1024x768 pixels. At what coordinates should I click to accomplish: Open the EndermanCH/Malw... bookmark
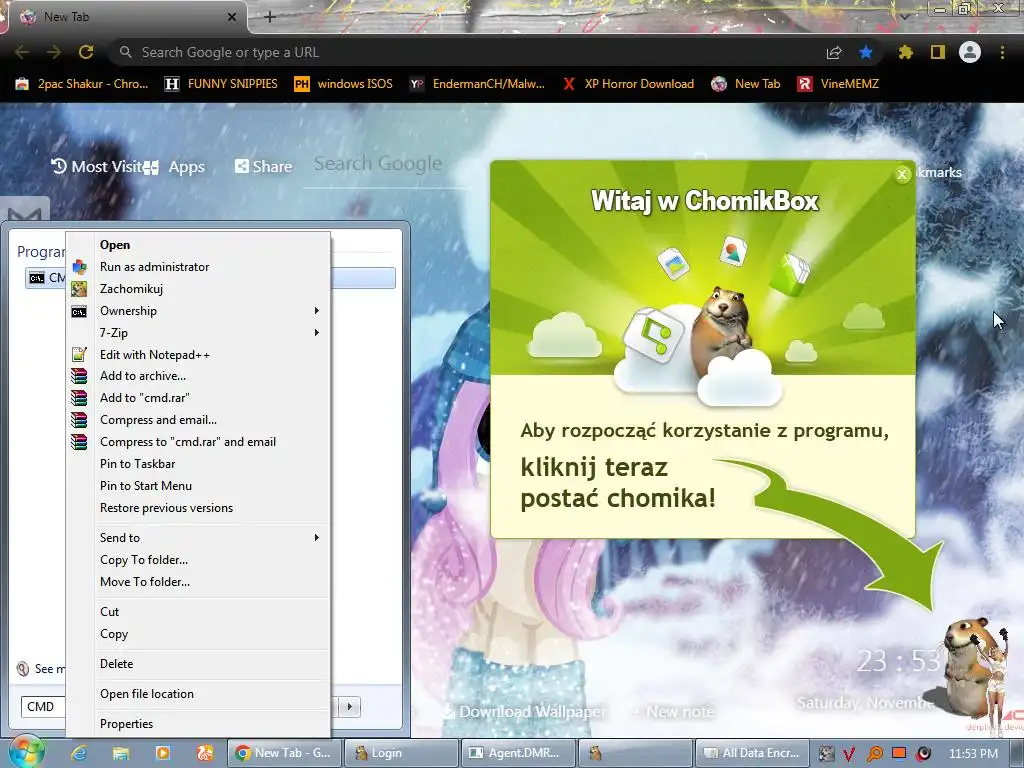pyautogui.click(x=477, y=84)
